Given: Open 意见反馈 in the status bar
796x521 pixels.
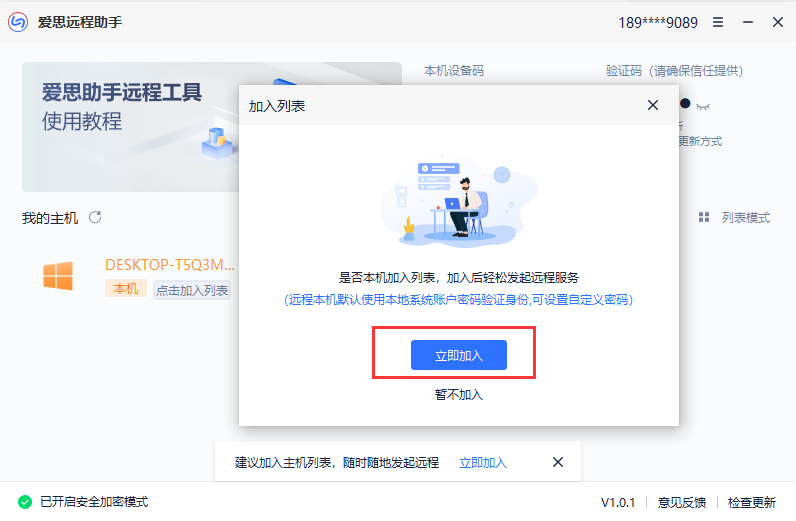Looking at the screenshot, I should (682, 502).
